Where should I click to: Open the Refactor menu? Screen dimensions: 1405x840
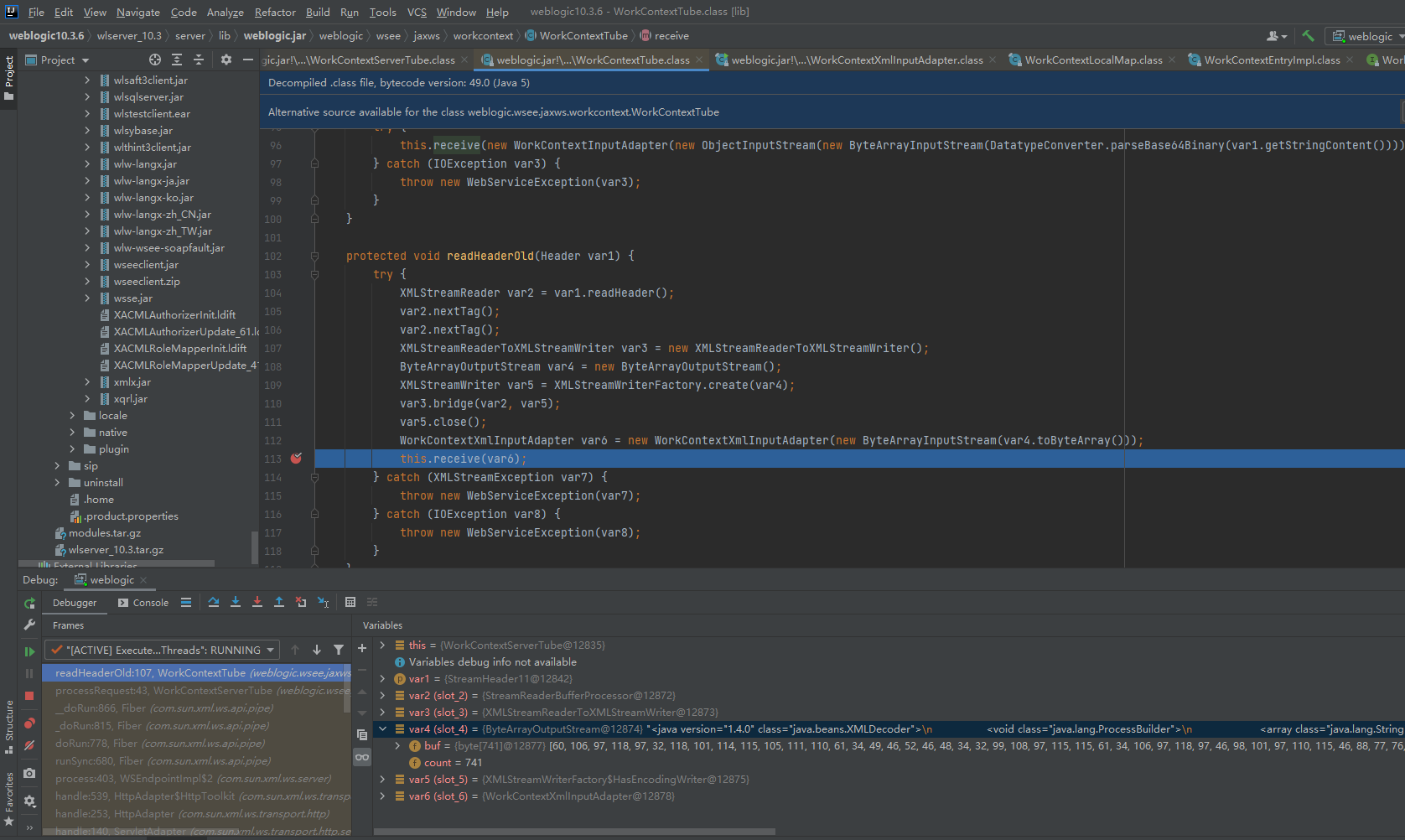click(275, 12)
